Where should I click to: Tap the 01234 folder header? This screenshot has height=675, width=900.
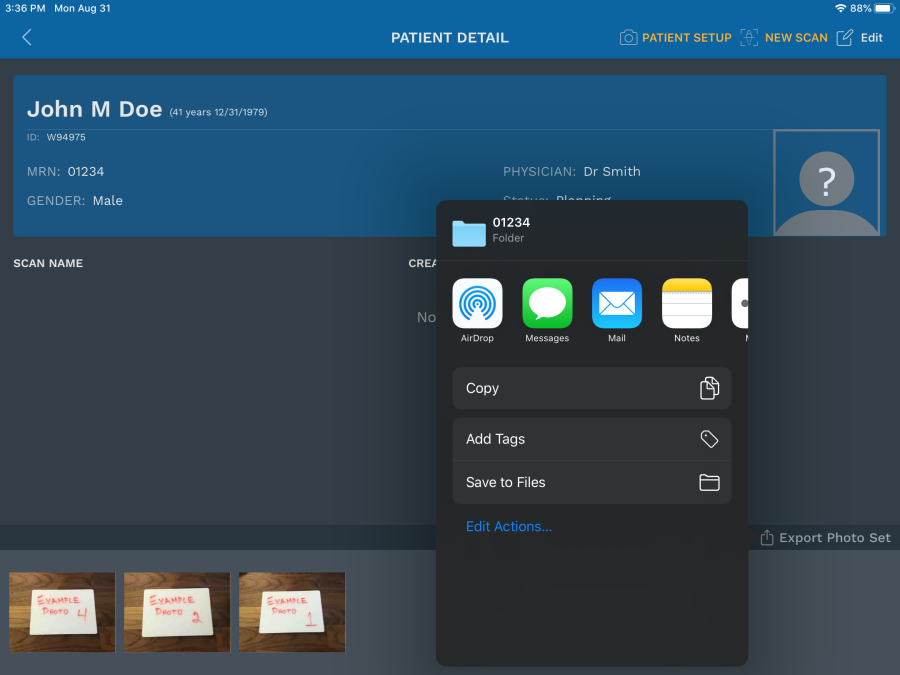tap(510, 230)
